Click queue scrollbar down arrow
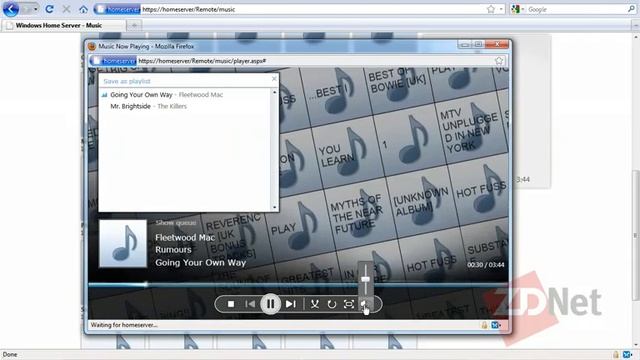 pyautogui.click(x=274, y=207)
